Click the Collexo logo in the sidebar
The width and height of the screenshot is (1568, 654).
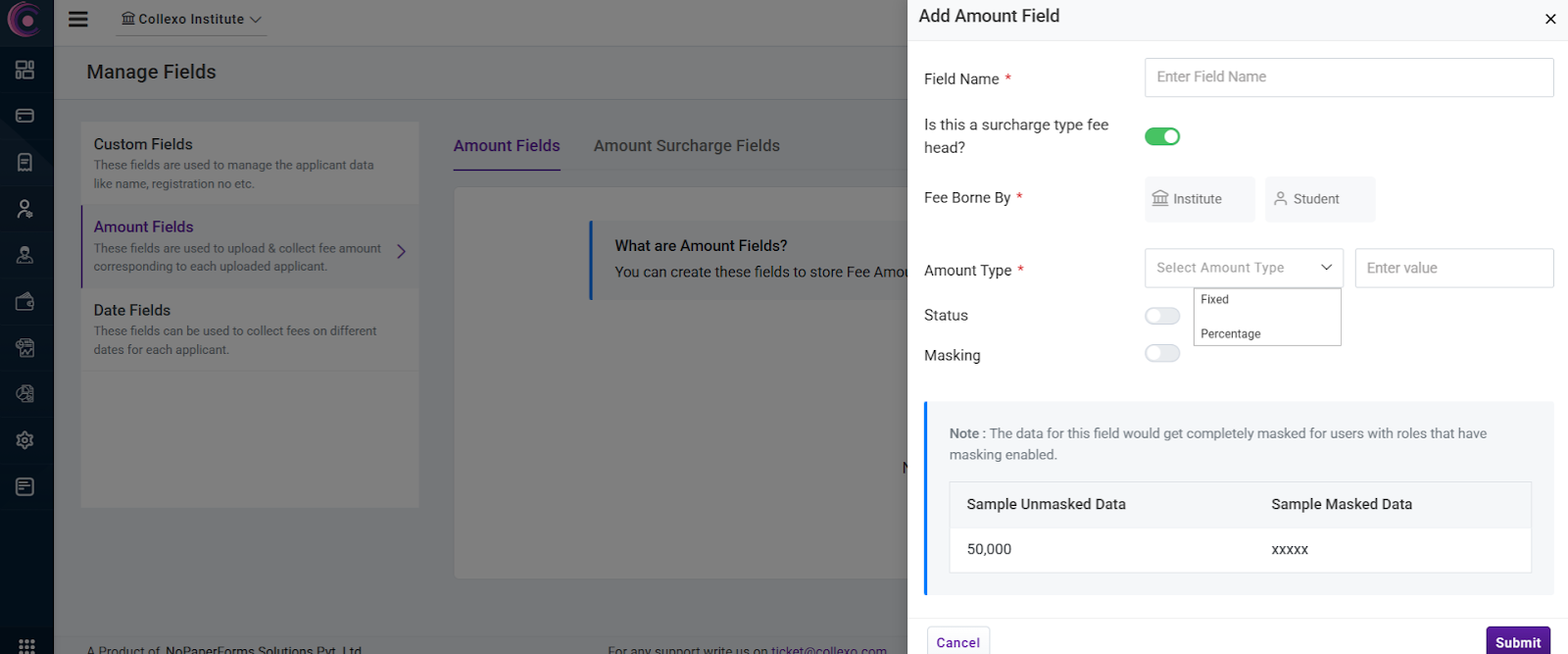click(x=24, y=19)
